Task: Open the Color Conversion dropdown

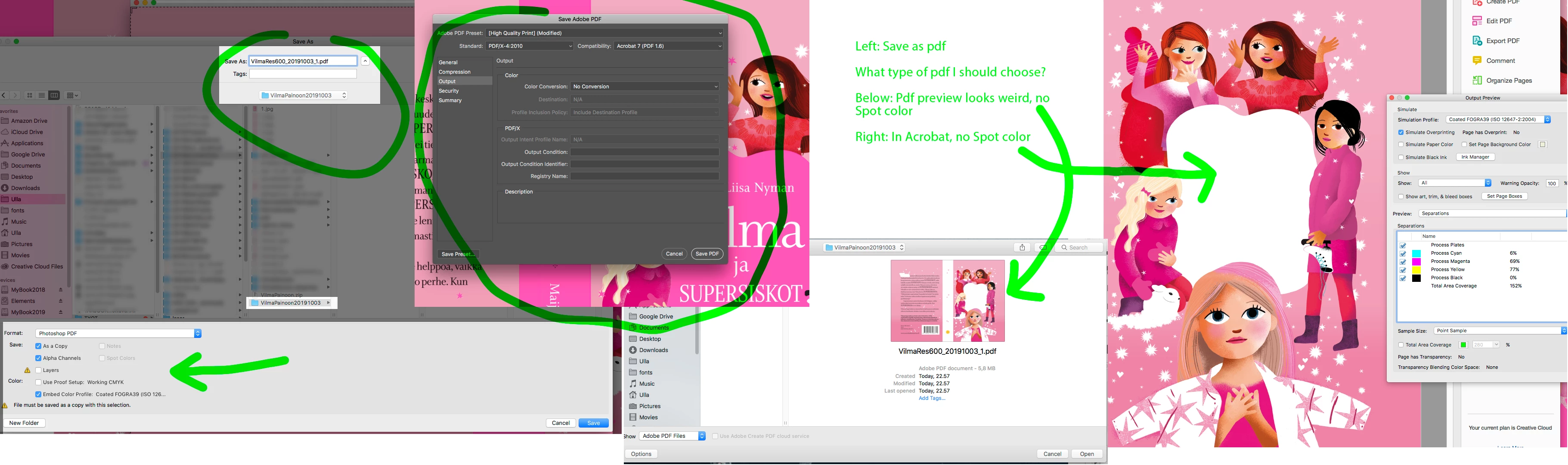Action: (645, 87)
